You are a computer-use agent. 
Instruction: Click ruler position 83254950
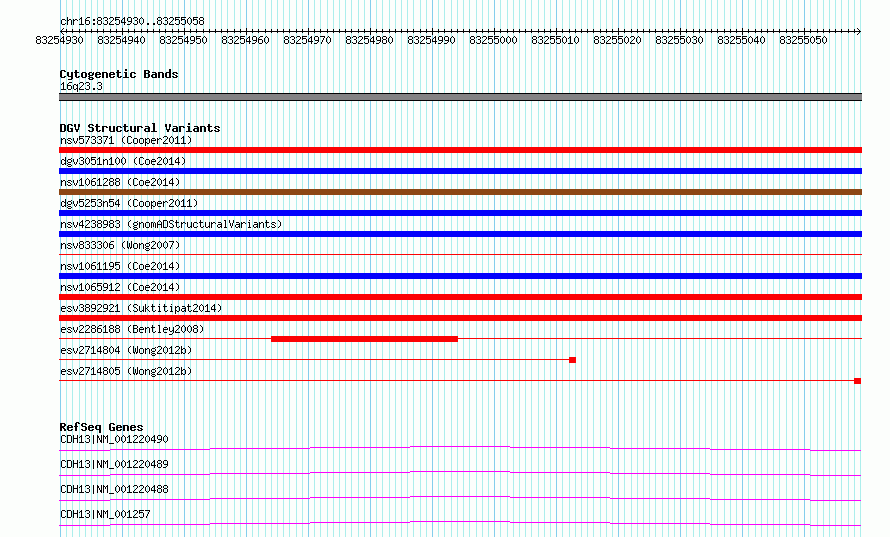pos(183,40)
